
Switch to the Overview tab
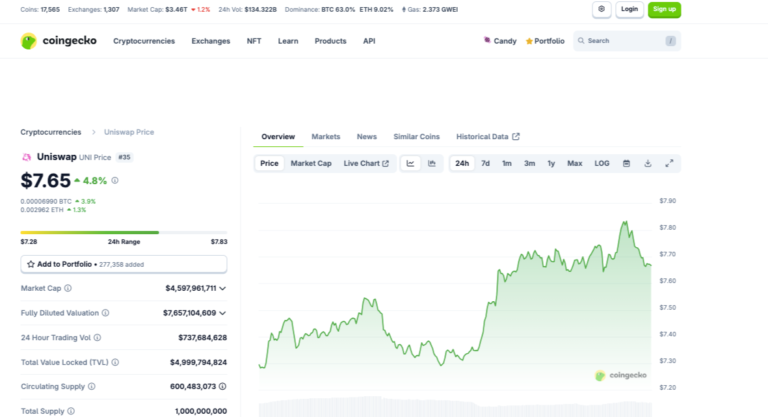[278, 137]
